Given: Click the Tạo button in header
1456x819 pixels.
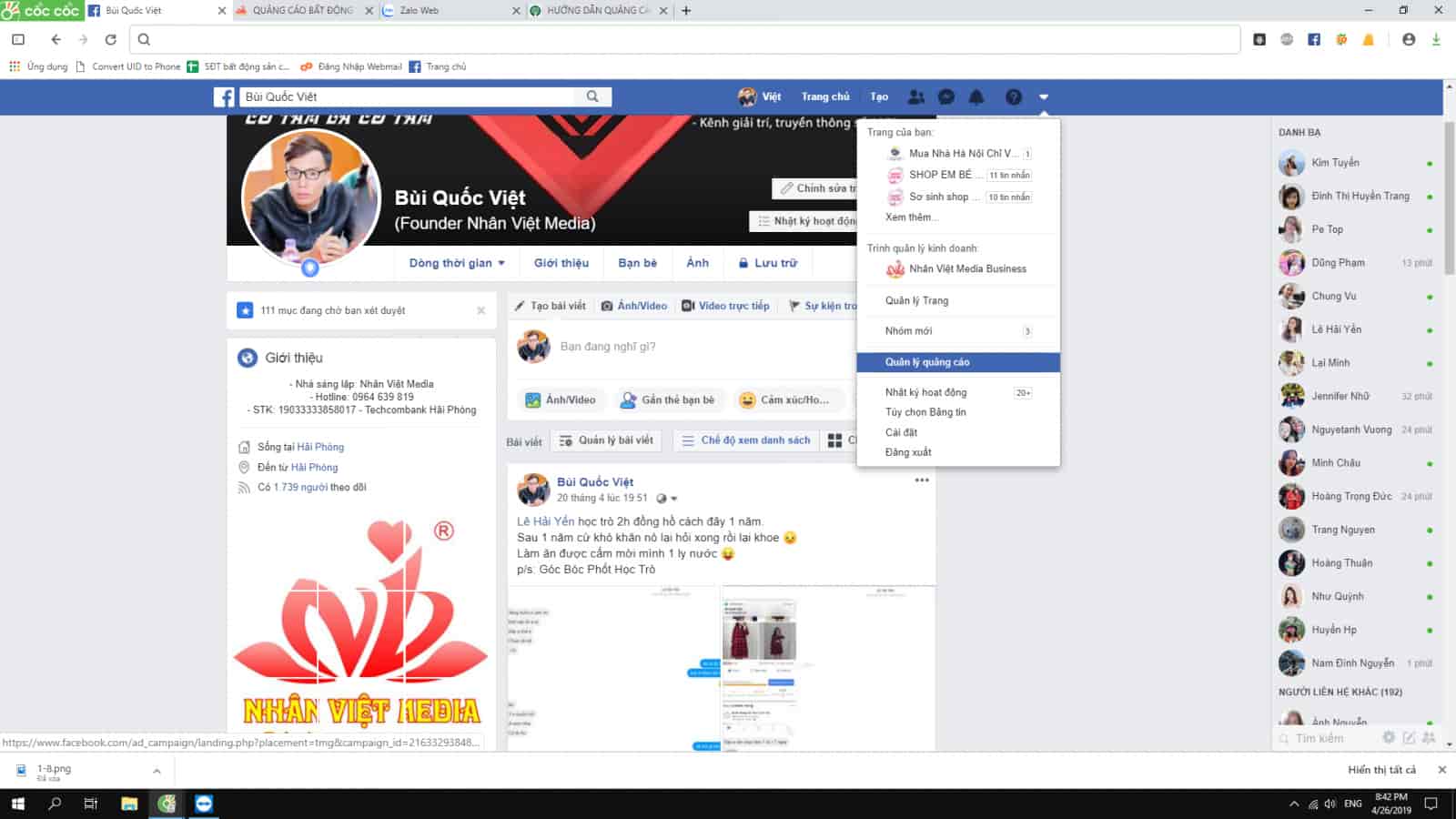Looking at the screenshot, I should coord(879,96).
